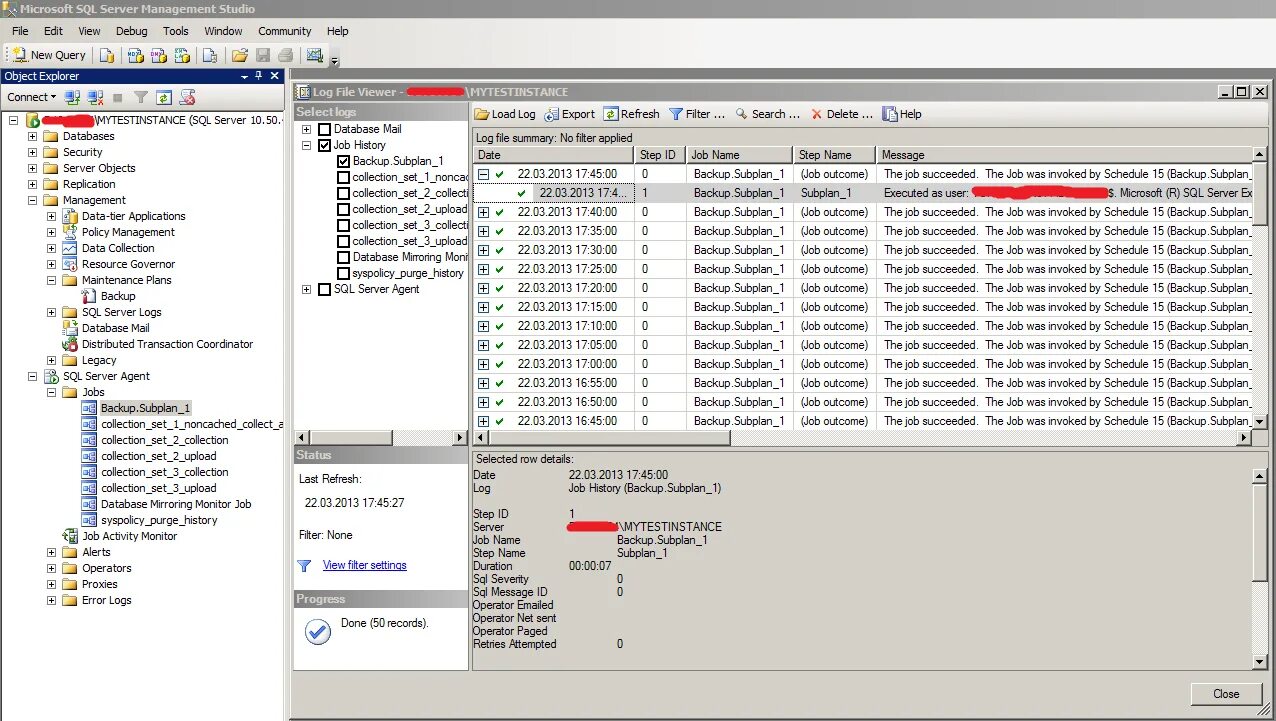Click Export in Log File Viewer toolbar

(x=570, y=114)
